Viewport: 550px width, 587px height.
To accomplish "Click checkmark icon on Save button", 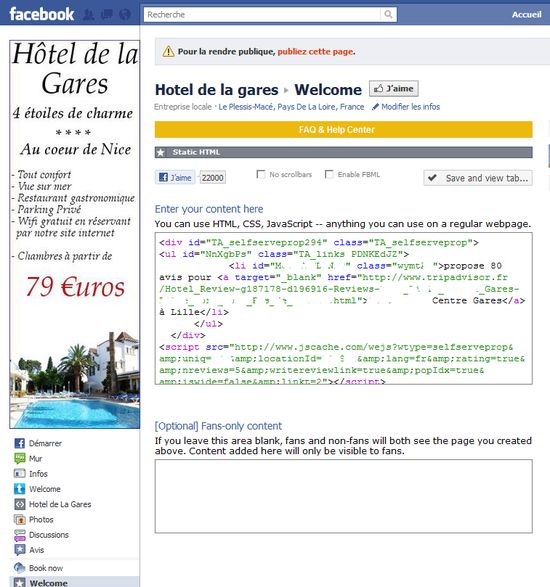I will (432, 178).
